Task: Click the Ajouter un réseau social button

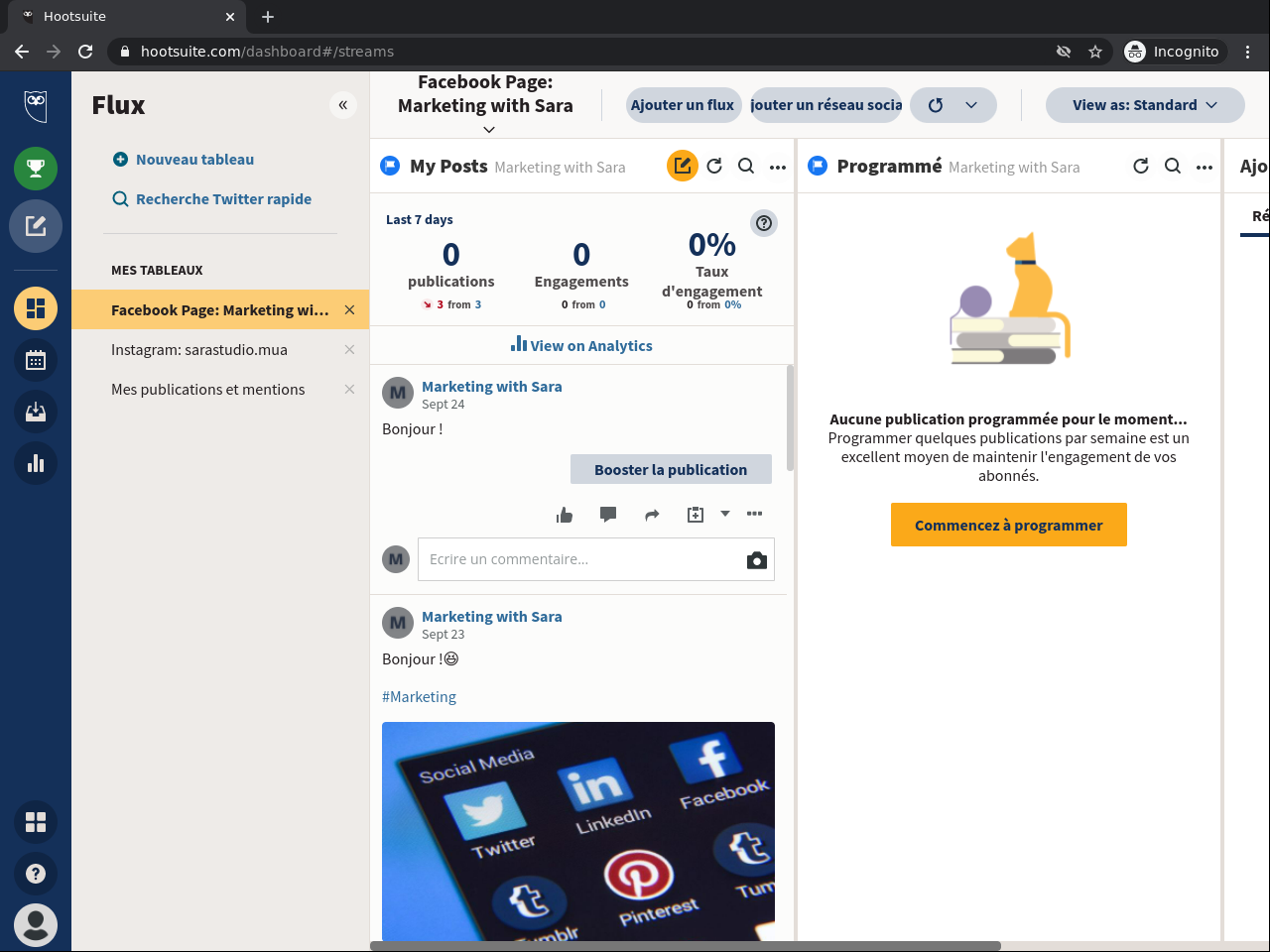Action: (826, 105)
